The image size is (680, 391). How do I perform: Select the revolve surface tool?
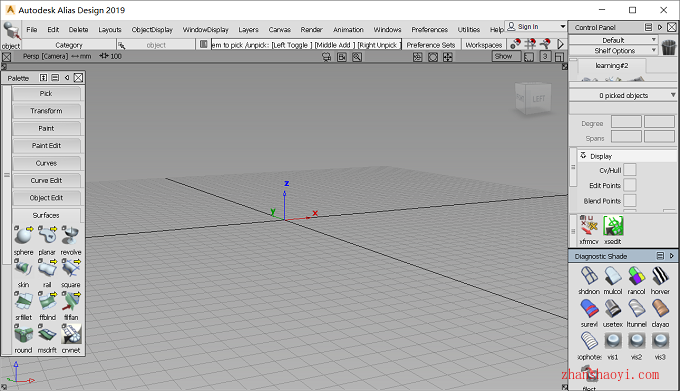point(71,236)
